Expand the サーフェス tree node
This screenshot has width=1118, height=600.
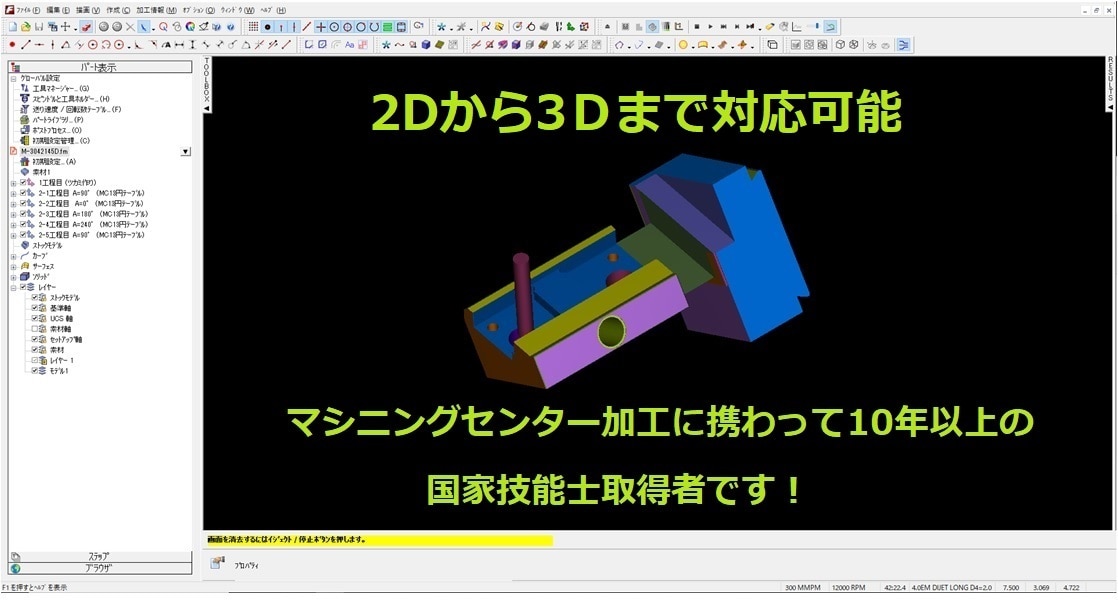point(14,267)
